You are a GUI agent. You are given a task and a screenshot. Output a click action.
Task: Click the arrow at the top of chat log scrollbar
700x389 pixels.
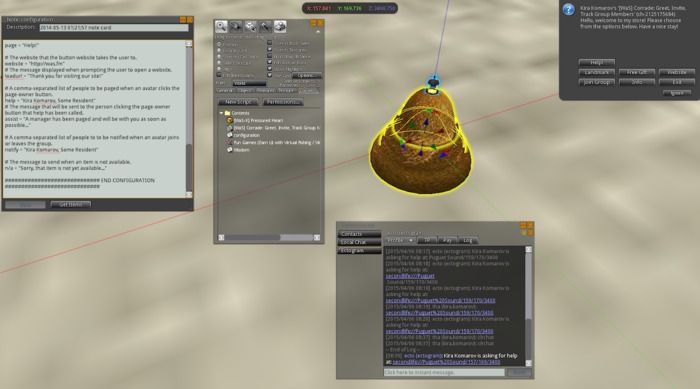click(529, 250)
